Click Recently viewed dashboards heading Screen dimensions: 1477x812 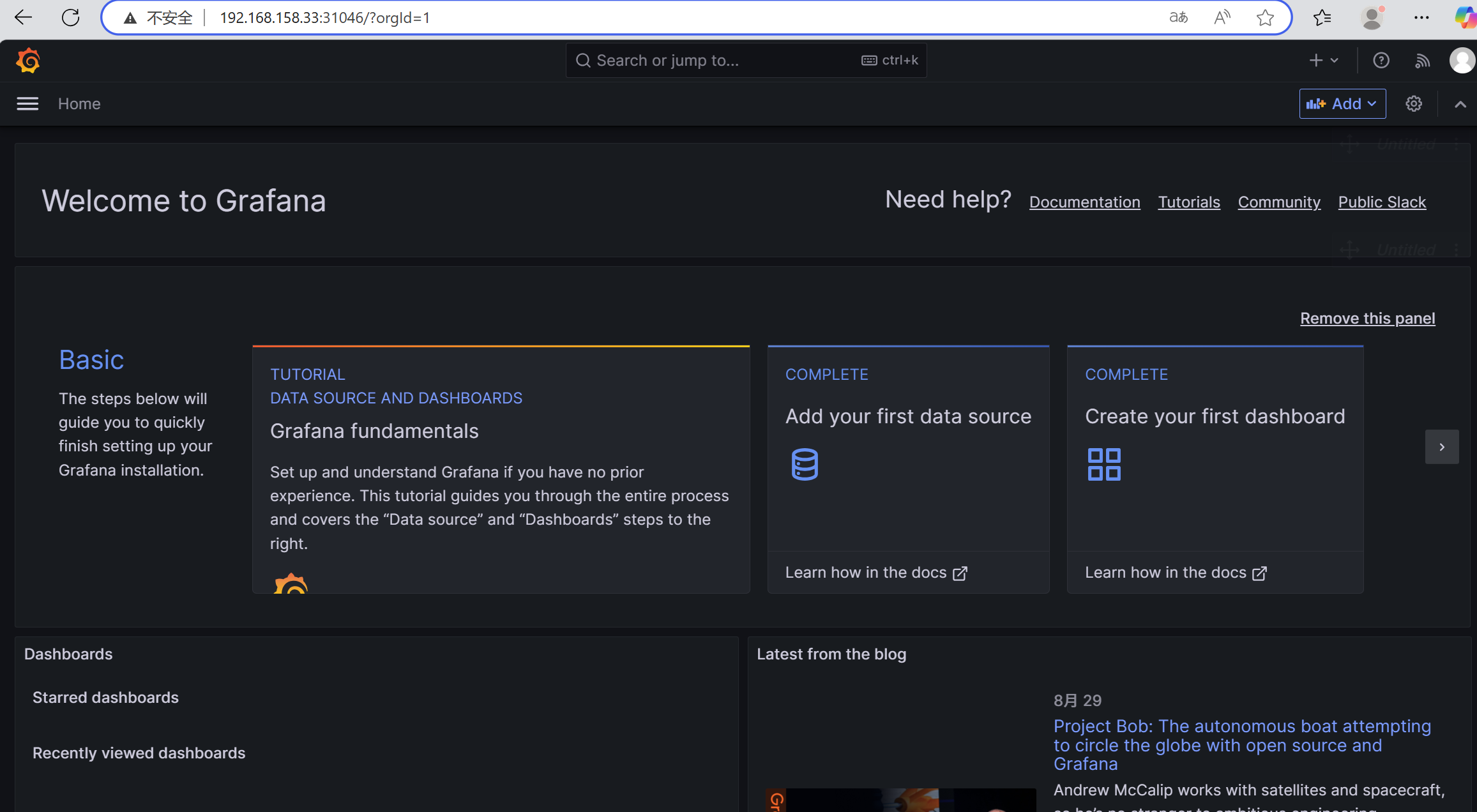click(x=139, y=753)
